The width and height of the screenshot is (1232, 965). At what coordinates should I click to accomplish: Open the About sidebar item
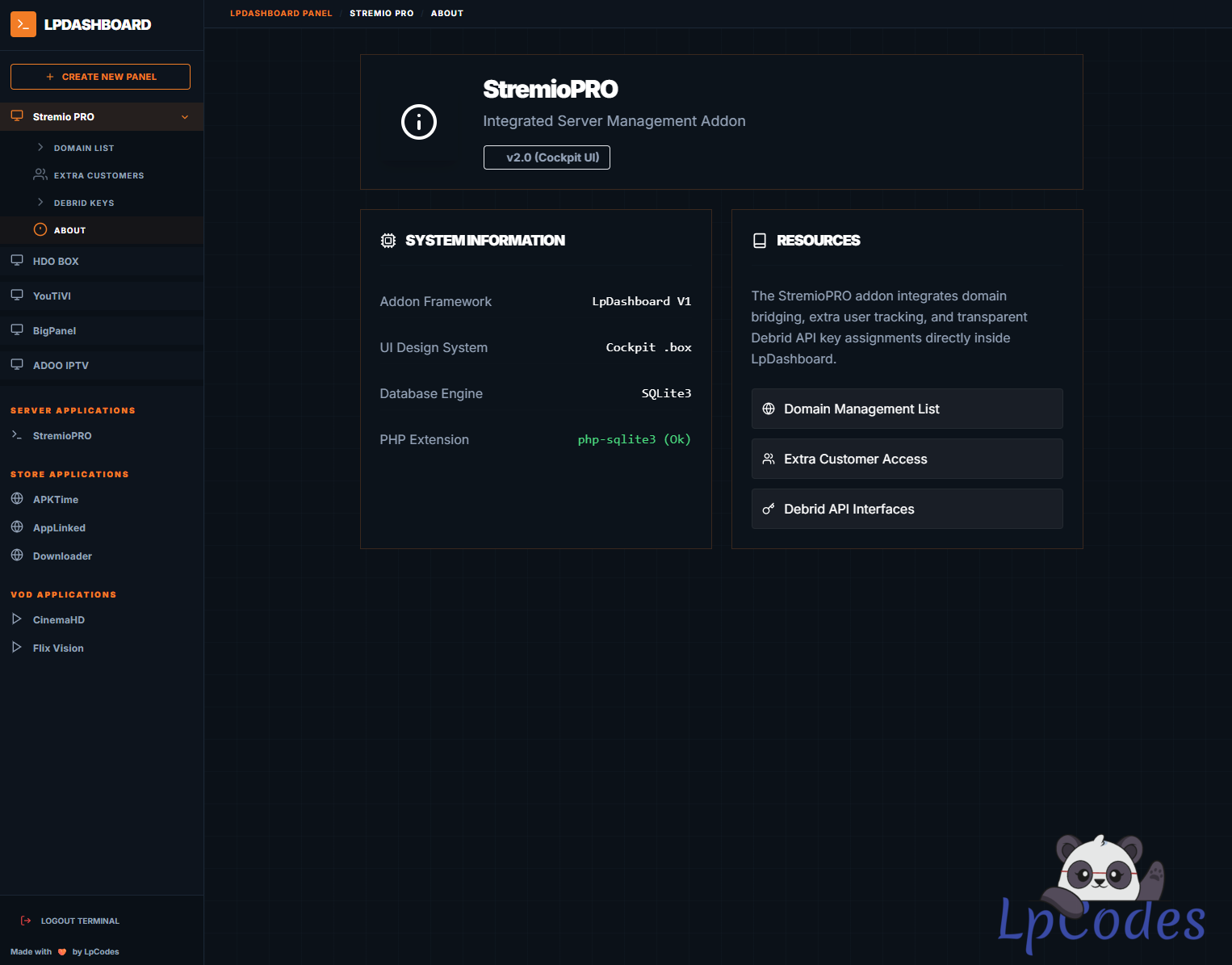(x=69, y=230)
